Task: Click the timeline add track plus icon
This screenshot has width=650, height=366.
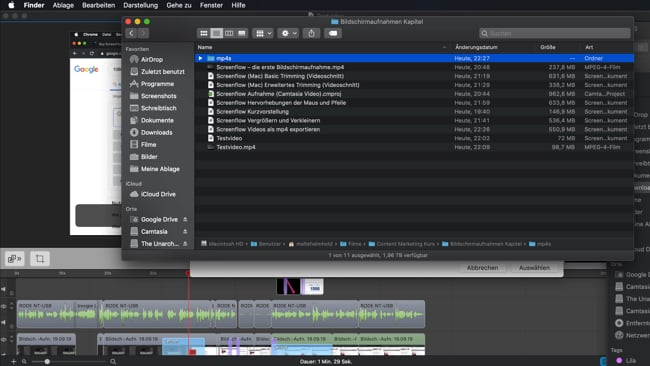Action: [x=14, y=362]
